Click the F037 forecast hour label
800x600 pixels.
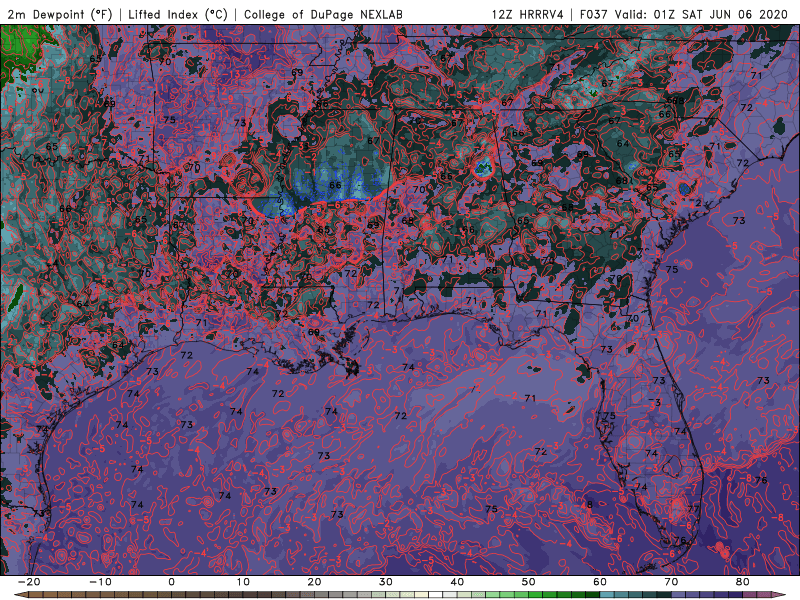pyautogui.click(x=594, y=14)
